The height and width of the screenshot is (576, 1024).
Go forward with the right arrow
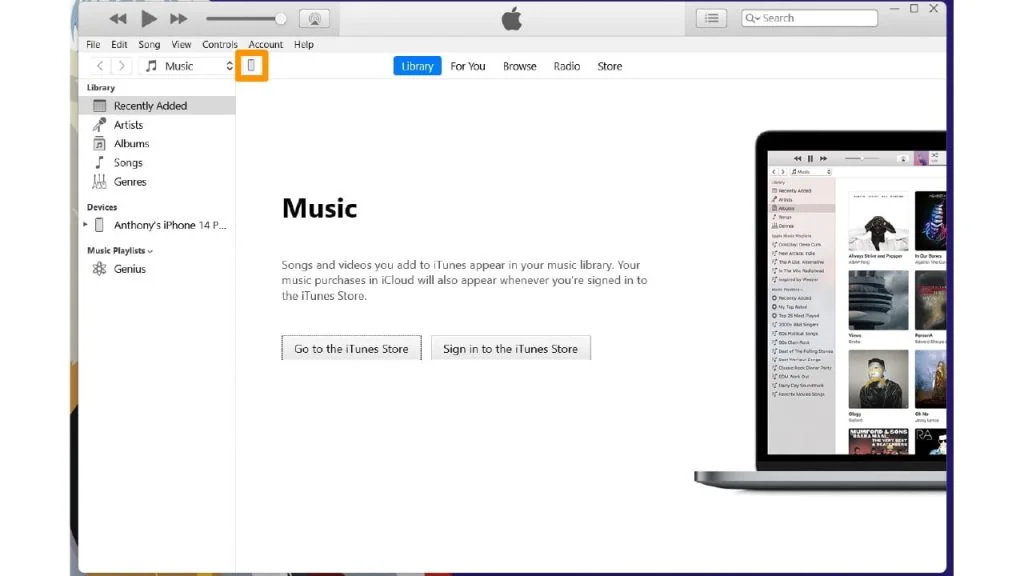[x=121, y=66]
